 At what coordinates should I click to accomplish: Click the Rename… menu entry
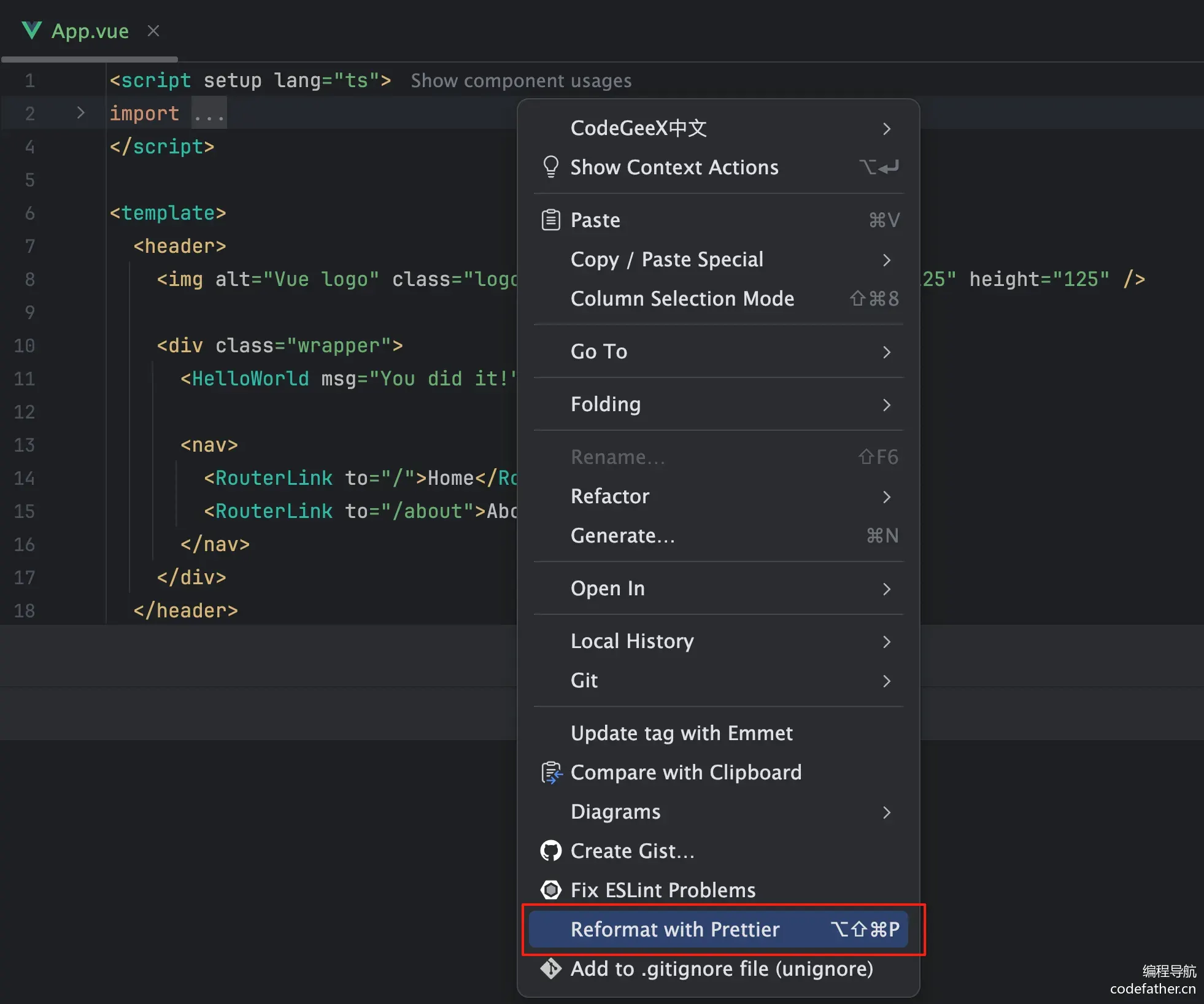719,457
